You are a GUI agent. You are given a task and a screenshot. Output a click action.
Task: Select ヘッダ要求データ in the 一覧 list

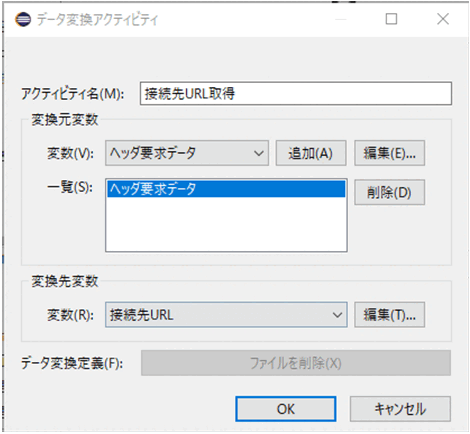click(226, 189)
